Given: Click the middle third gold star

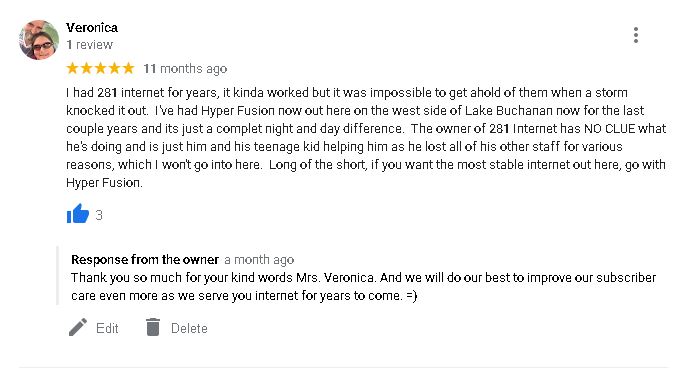Looking at the screenshot, I should (x=100, y=68).
